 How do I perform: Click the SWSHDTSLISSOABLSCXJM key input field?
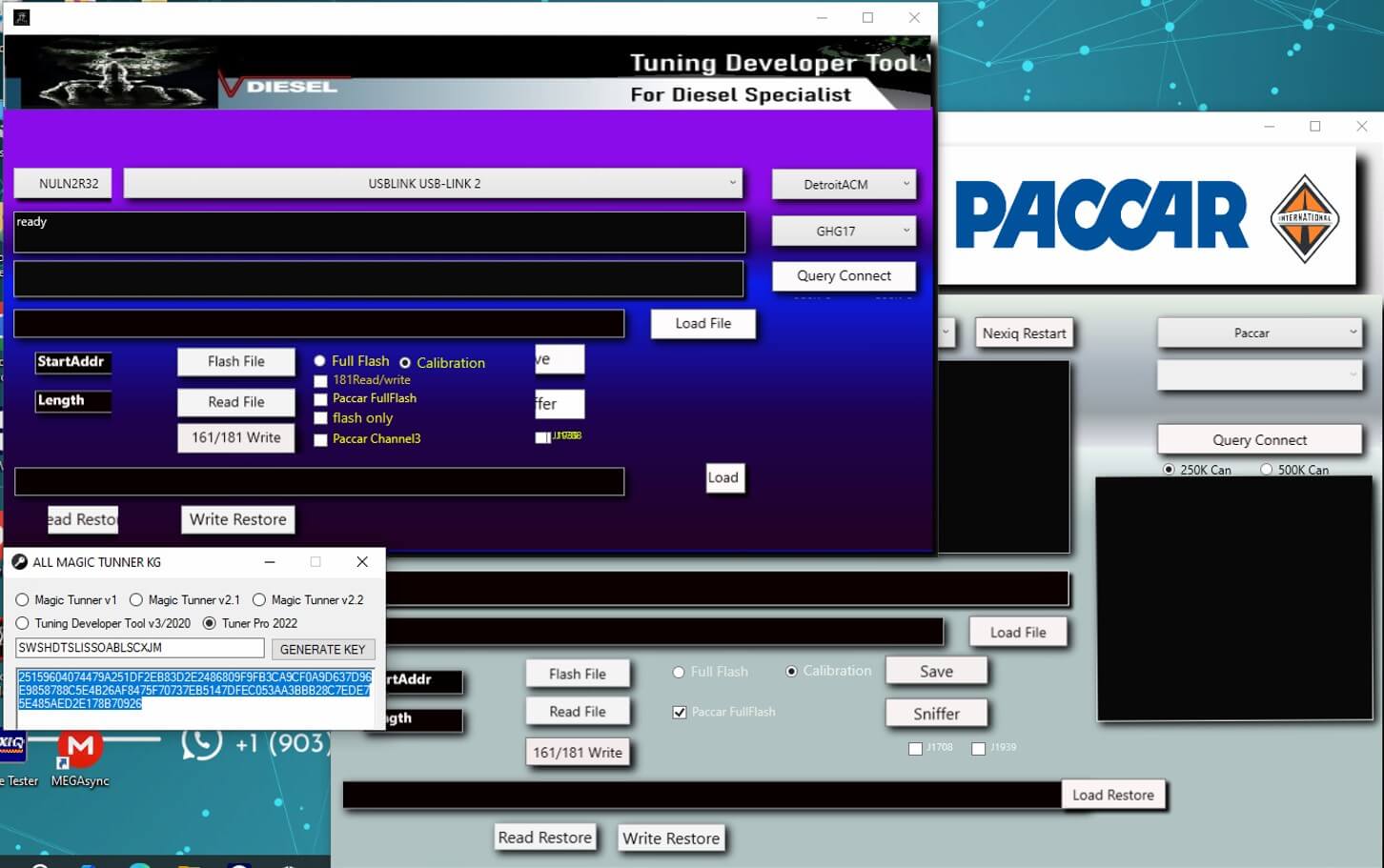click(x=138, y=648)
